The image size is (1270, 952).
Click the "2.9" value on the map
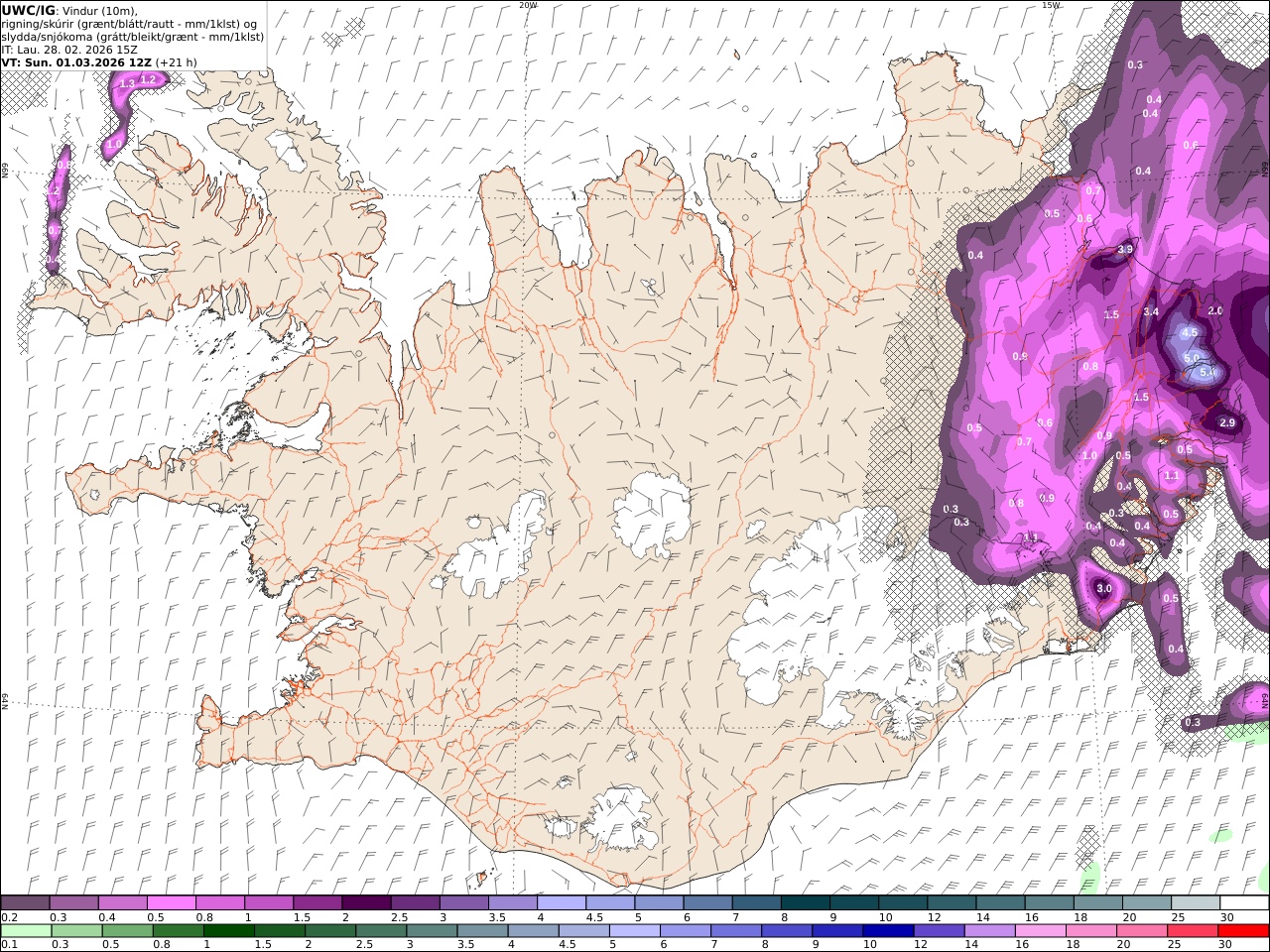[x=1227, y=423]
